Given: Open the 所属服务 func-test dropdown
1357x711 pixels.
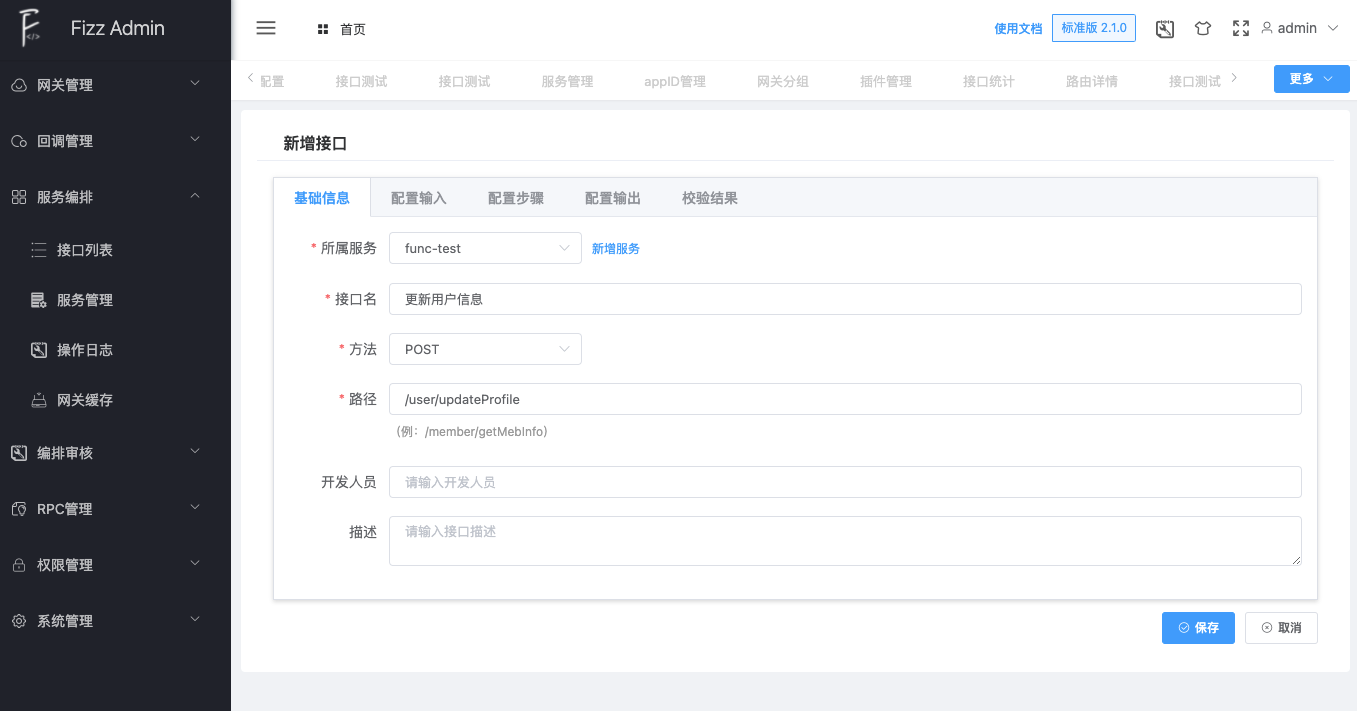Looking at the screenshot, I should (485, 248).
